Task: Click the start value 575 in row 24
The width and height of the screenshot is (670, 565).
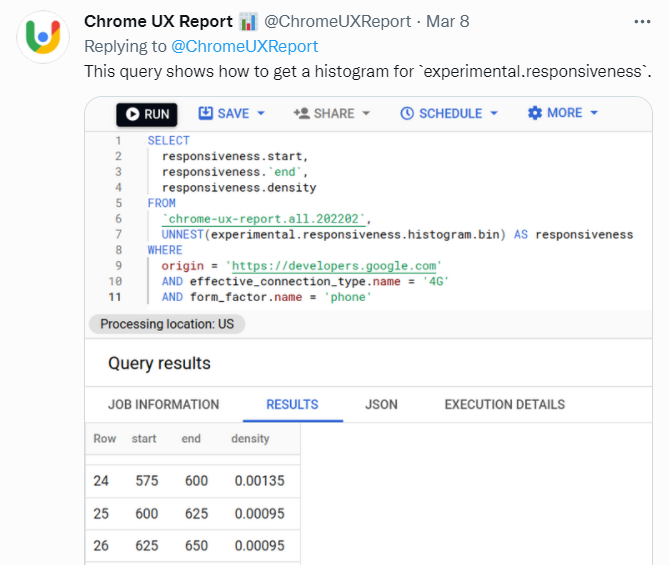Action: 147,481
